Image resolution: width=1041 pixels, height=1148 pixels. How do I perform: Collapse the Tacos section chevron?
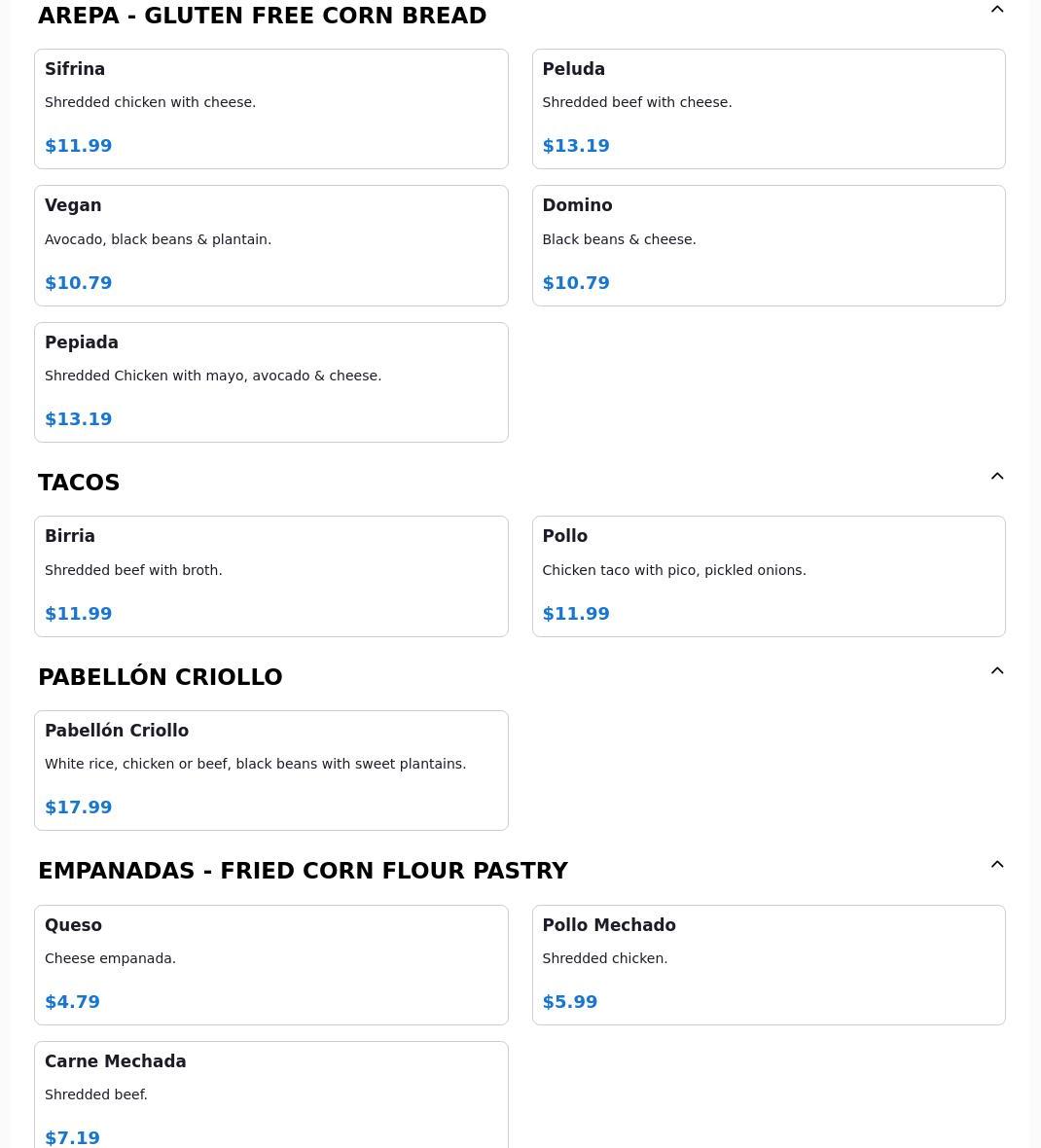click(996, 476)
